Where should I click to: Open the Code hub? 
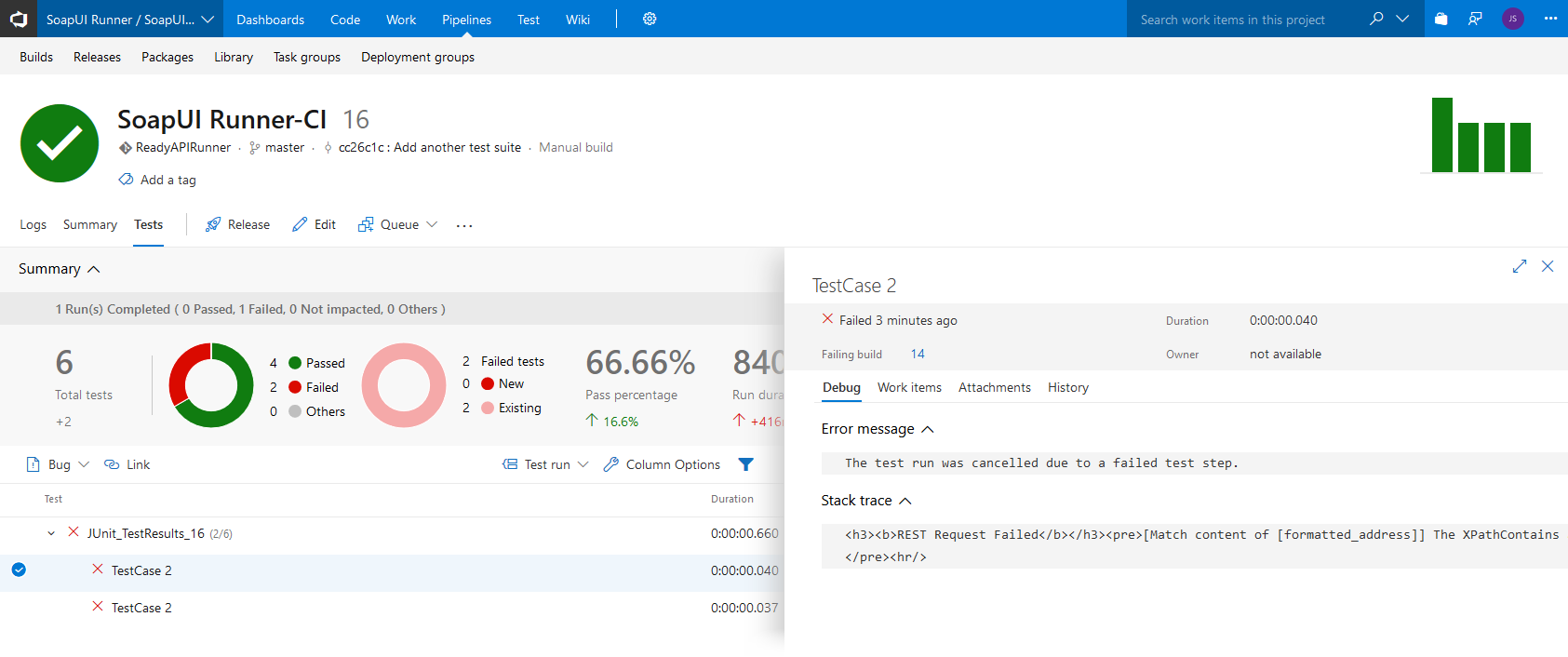[x=345, y=20]
